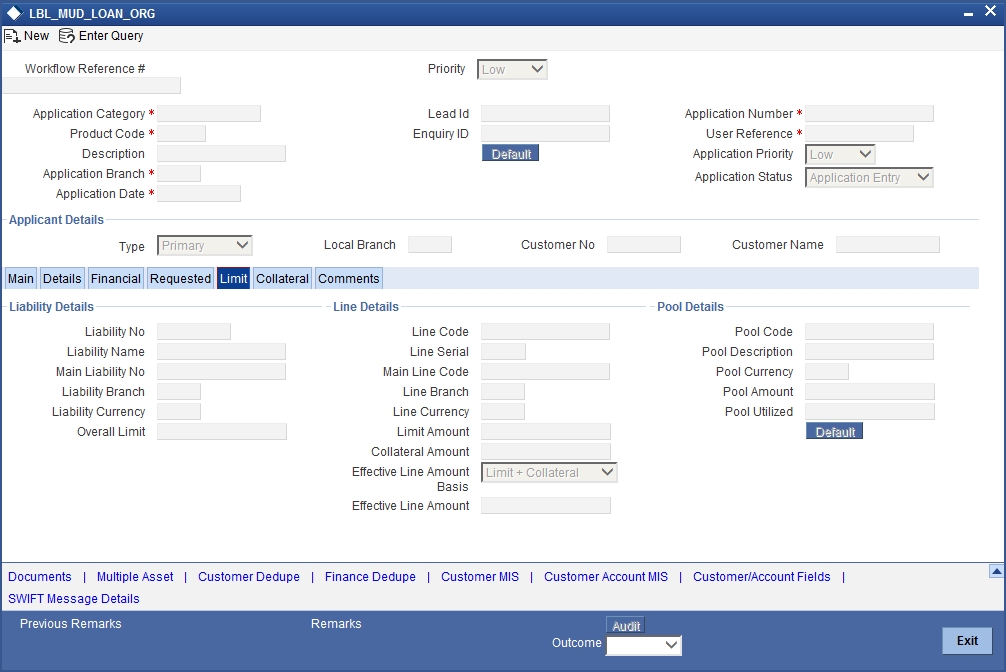Open the Comments tab
This screenshot has height=672, width=1006.
(x=349, y=279)
